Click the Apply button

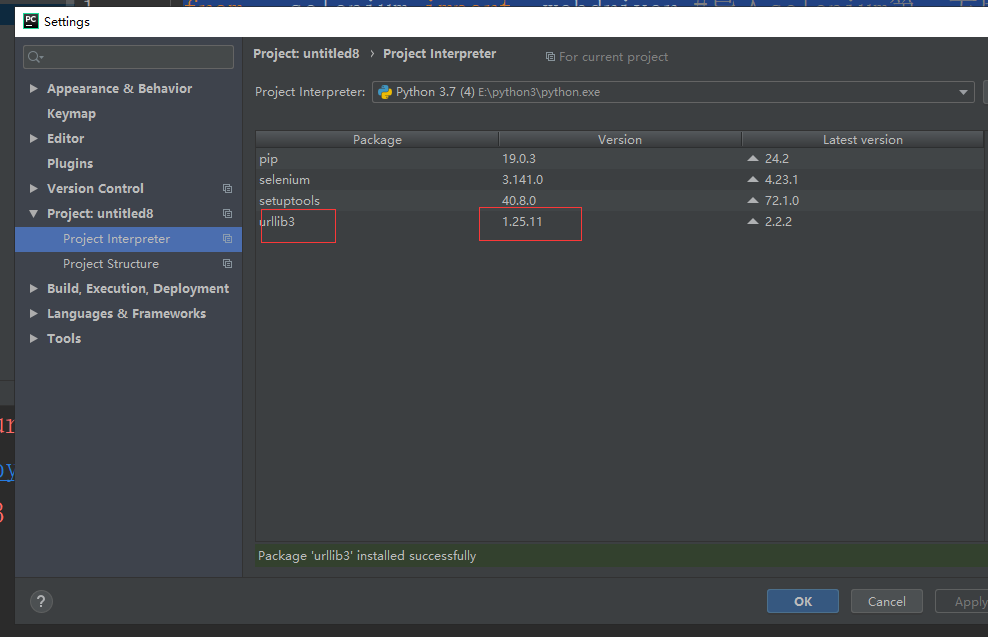pos(962,601)
